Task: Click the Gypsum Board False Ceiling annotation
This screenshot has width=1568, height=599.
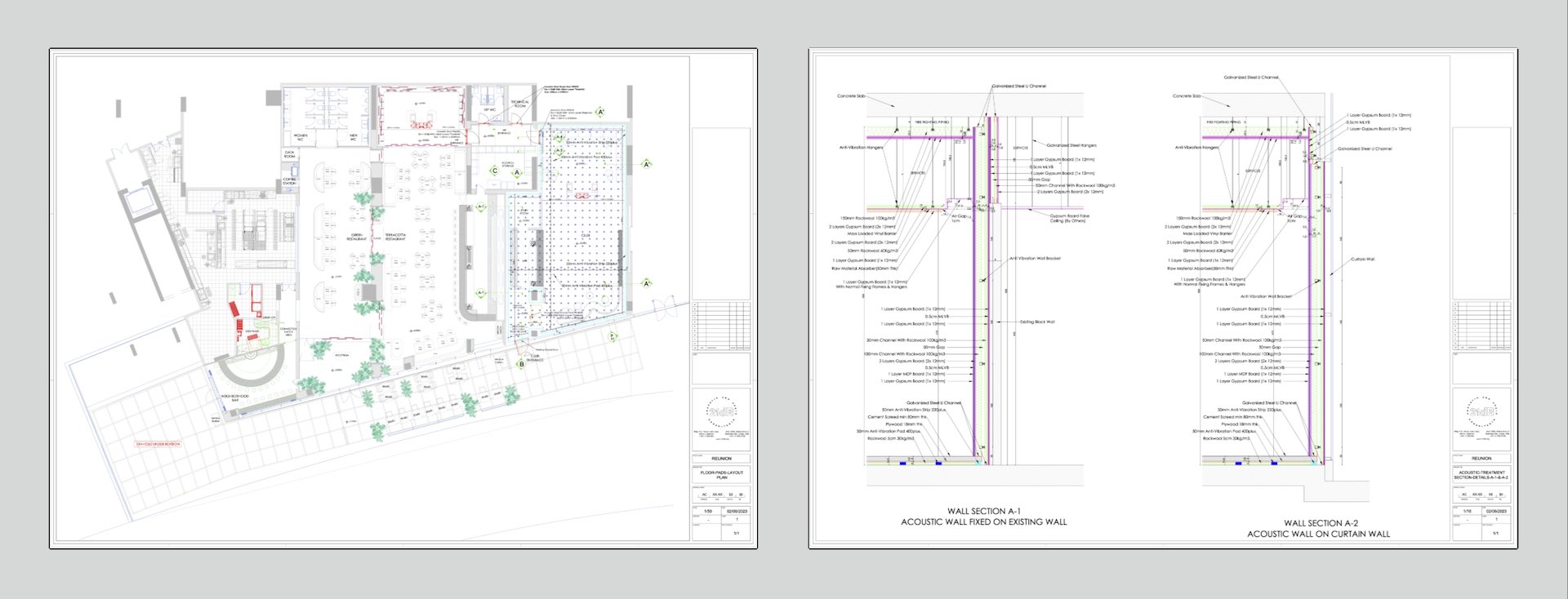Action: [x=1069, y=218]
